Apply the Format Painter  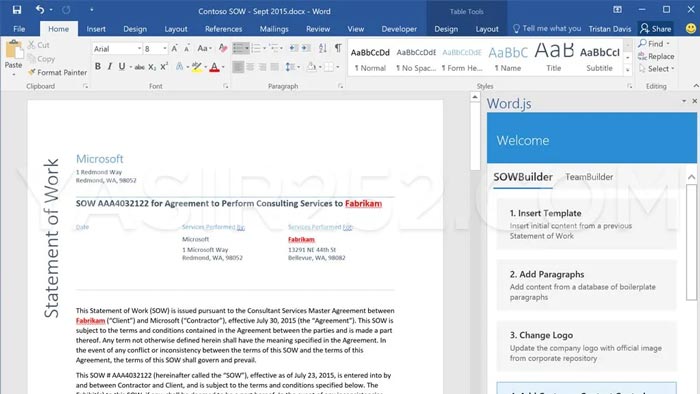57,72
